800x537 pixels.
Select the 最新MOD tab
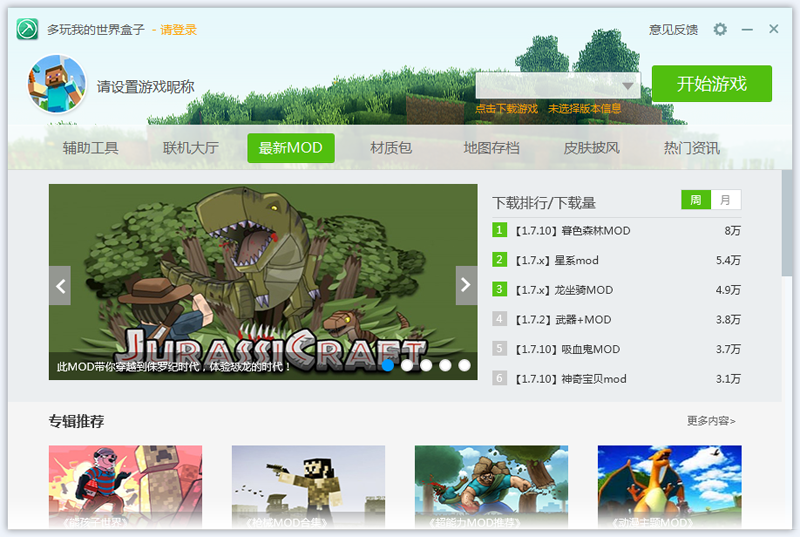[x=291, y=148]
